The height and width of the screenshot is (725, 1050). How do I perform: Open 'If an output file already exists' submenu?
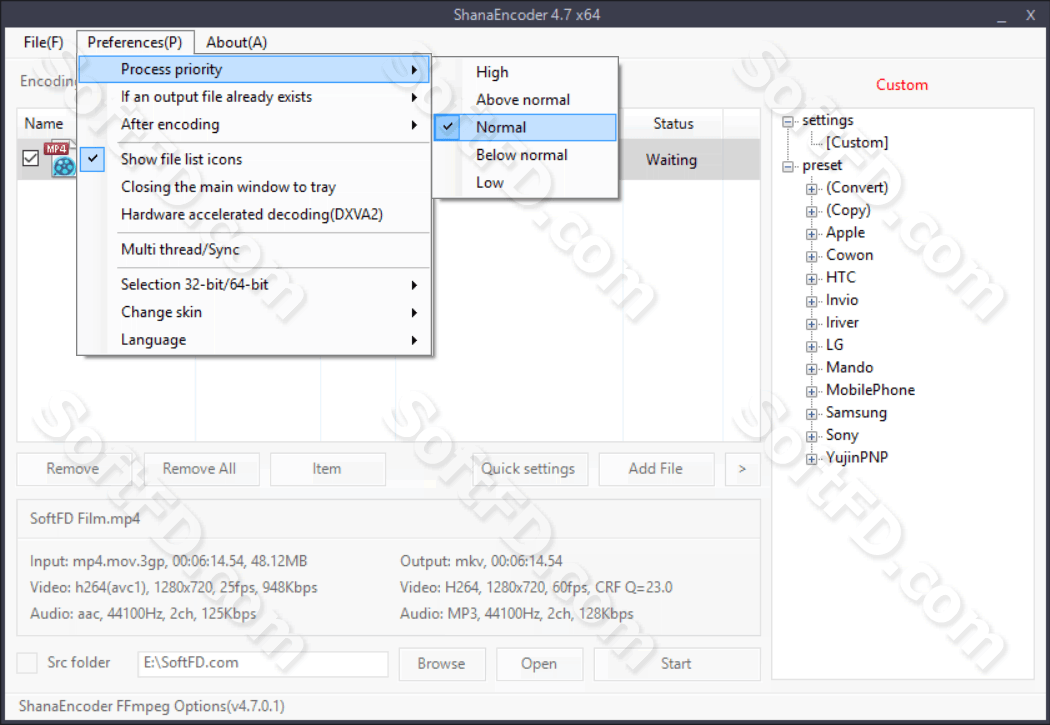(x=255, y=97)
